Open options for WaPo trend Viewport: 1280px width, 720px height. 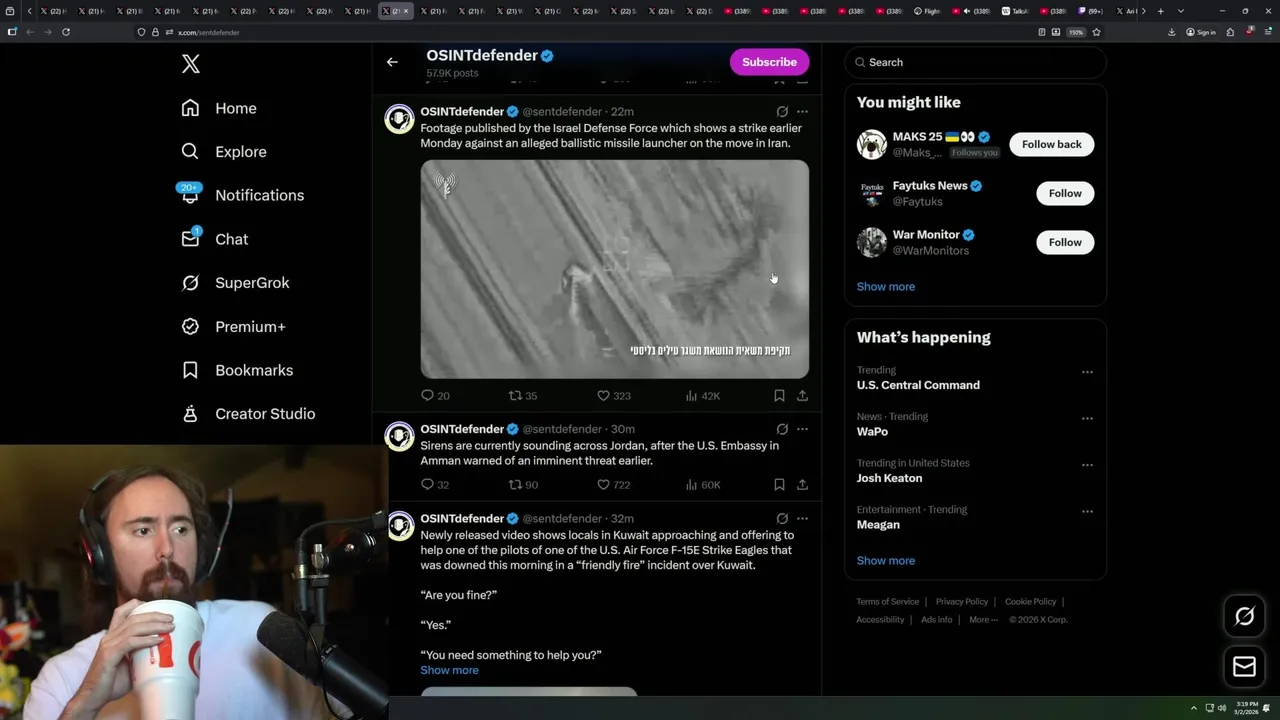(1087, 418)
